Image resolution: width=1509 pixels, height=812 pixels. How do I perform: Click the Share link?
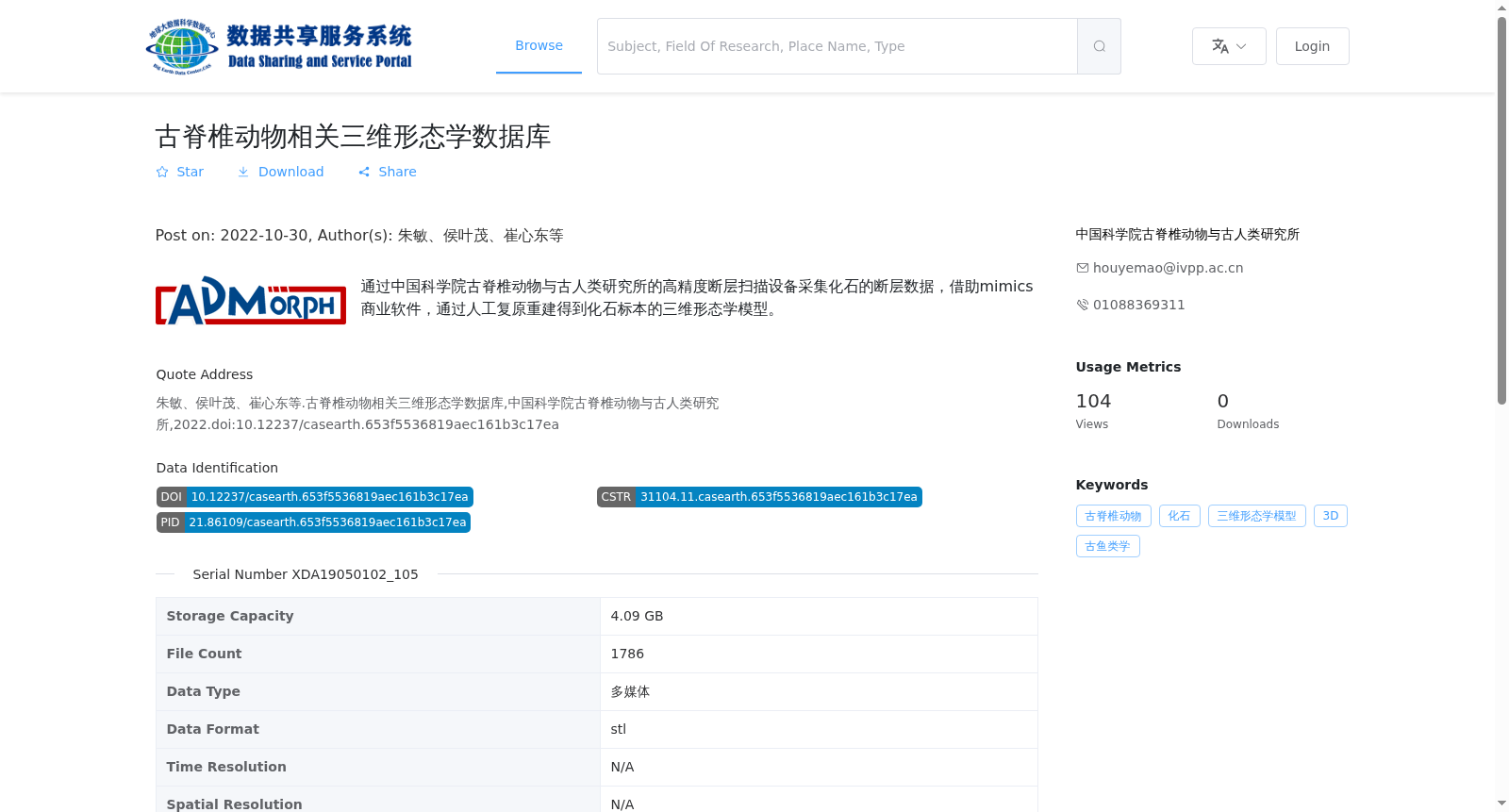tap(387, 172)
